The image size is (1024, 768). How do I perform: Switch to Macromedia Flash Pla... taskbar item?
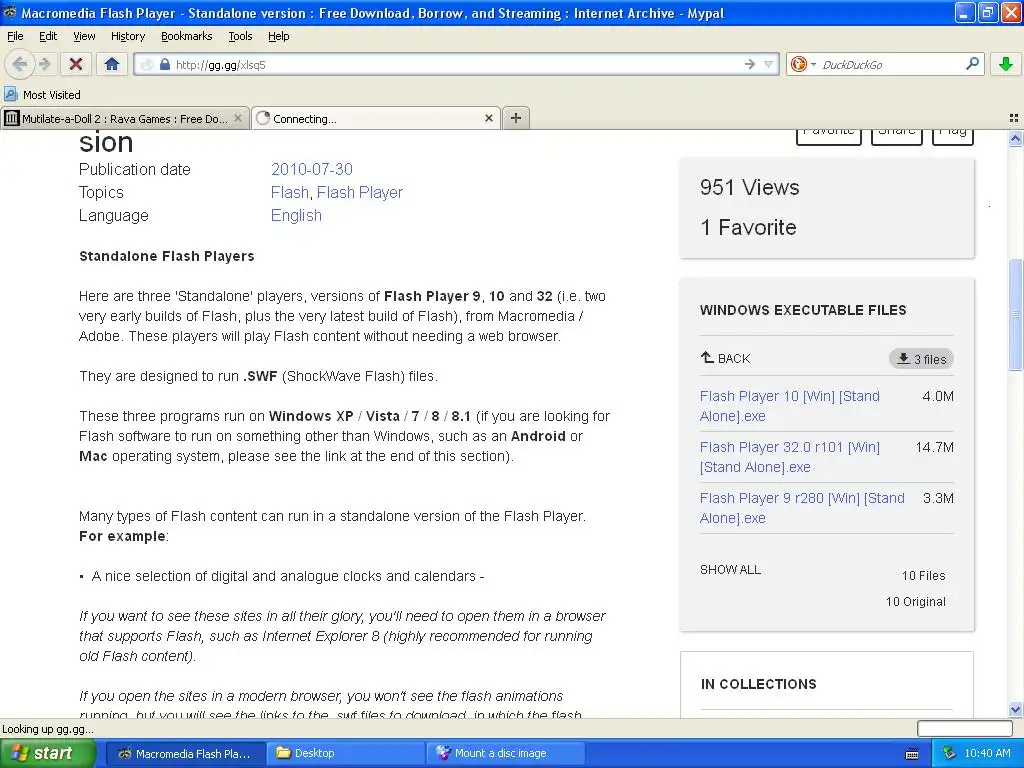click(185, 753)
